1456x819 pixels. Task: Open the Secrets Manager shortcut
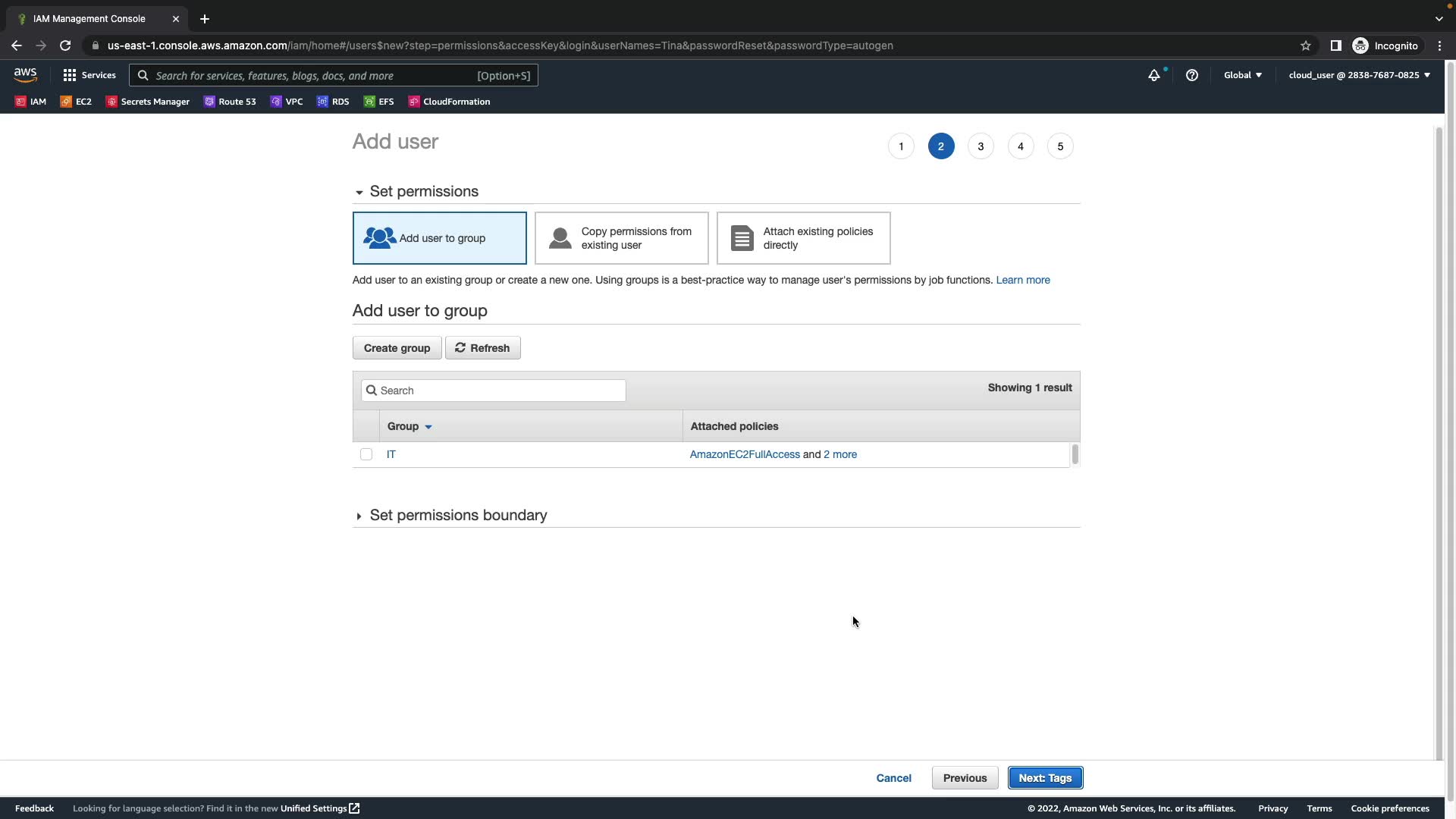(148, 102)
